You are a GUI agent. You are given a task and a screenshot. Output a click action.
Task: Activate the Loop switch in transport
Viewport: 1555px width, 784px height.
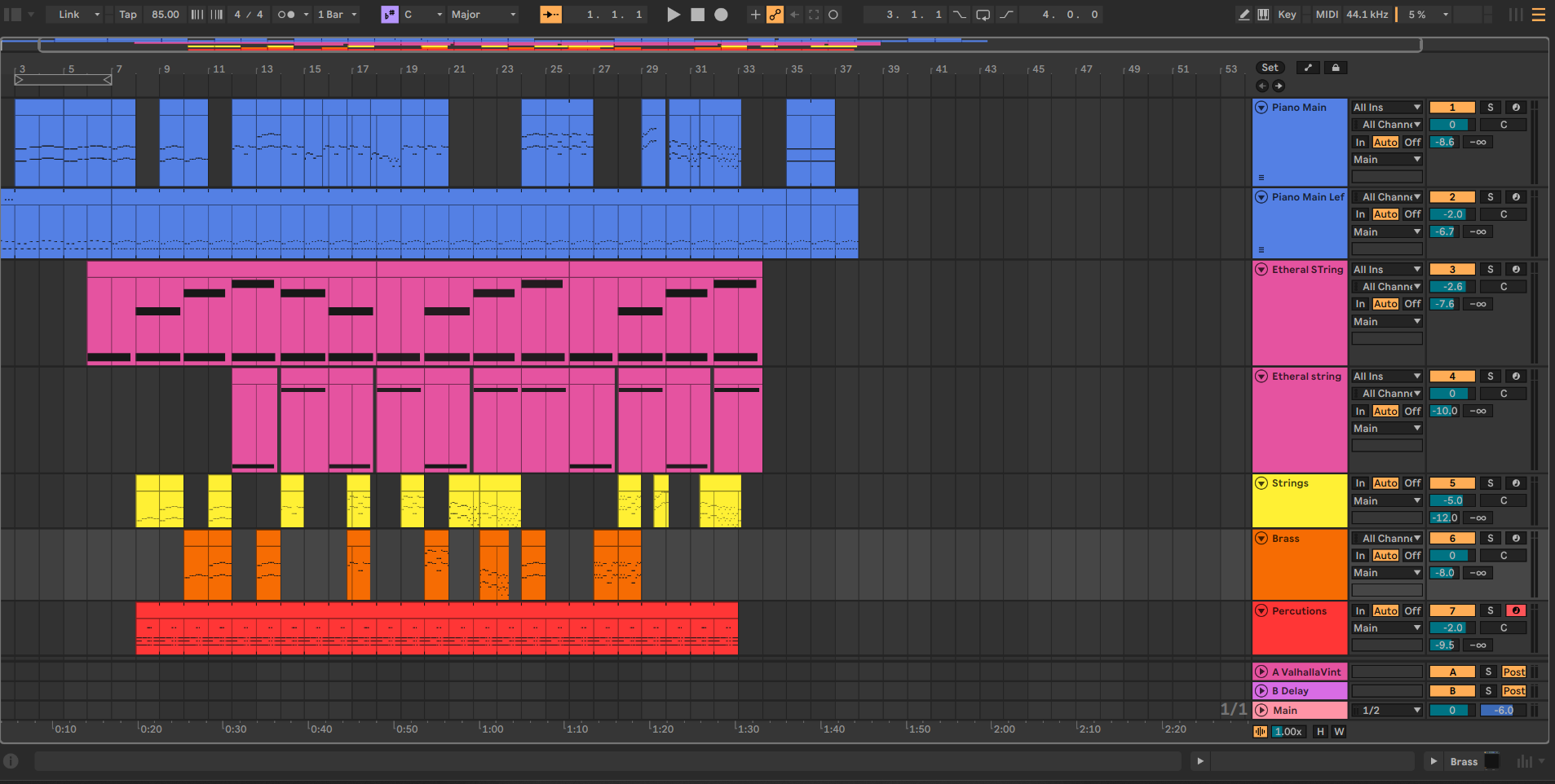(983, 15)
